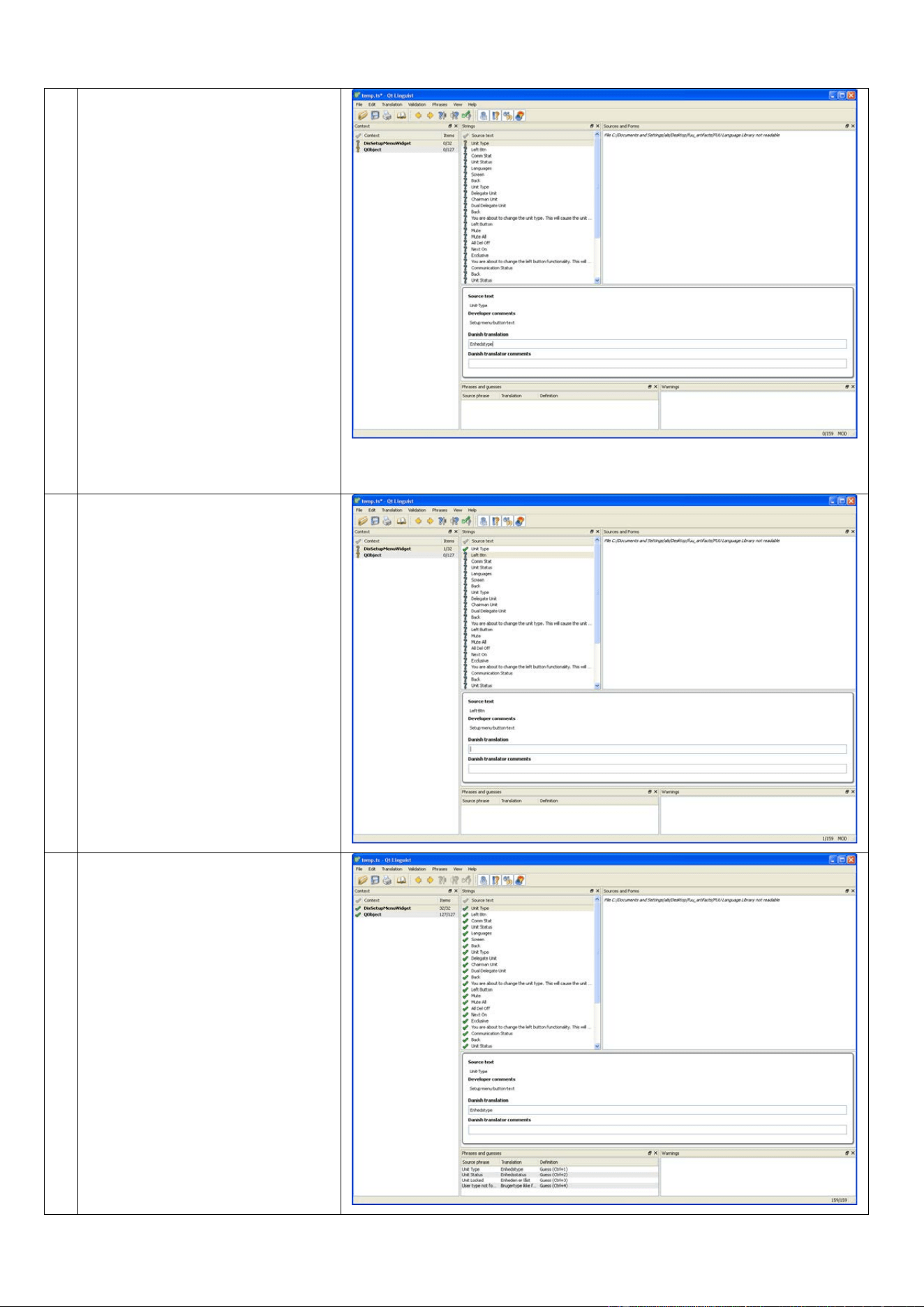Select 'Comm Stat' string in first Linguist window

[x=528, y=156]
